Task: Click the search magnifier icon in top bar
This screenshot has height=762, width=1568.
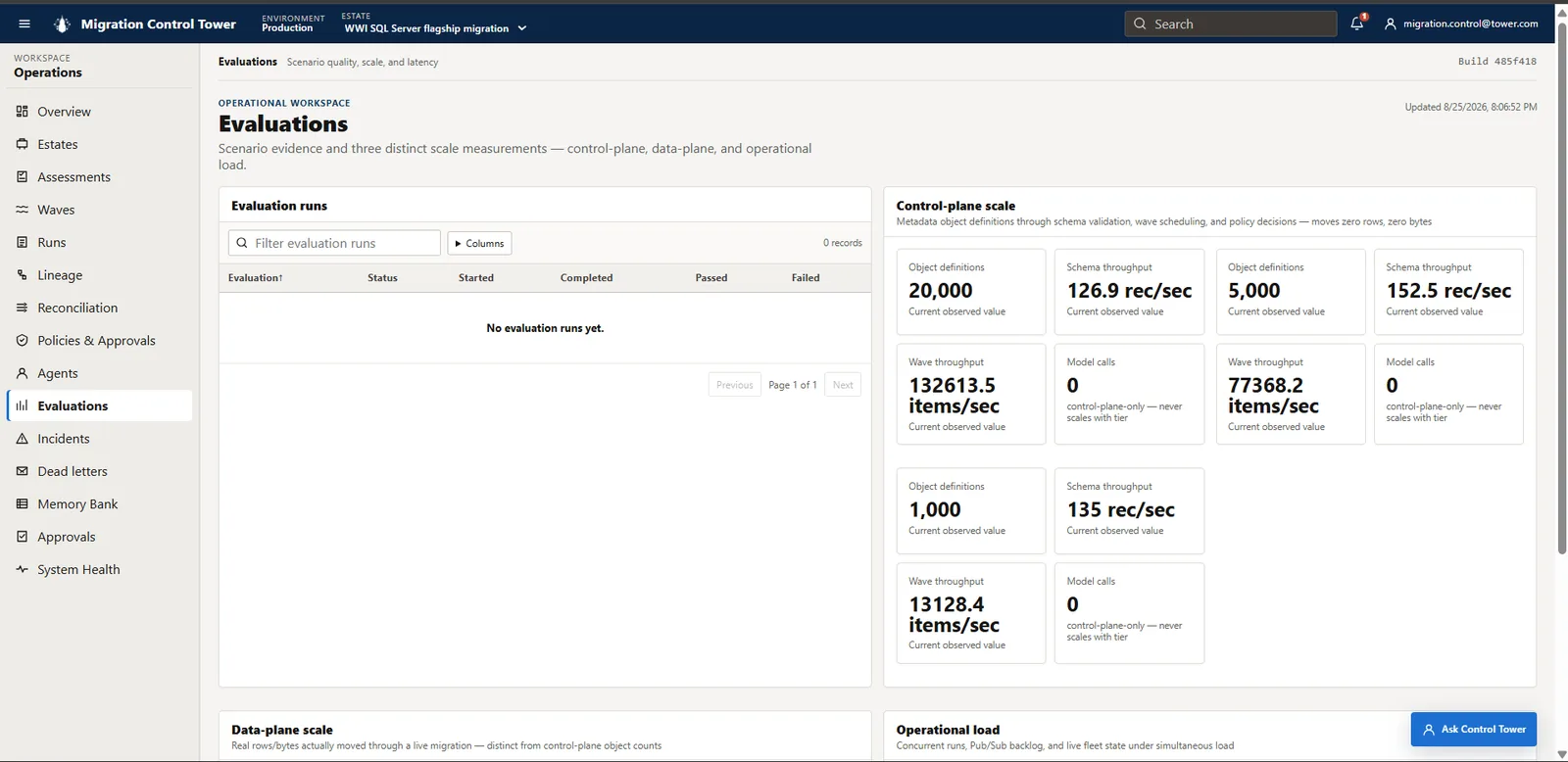Action: (x=1140, y=24)
